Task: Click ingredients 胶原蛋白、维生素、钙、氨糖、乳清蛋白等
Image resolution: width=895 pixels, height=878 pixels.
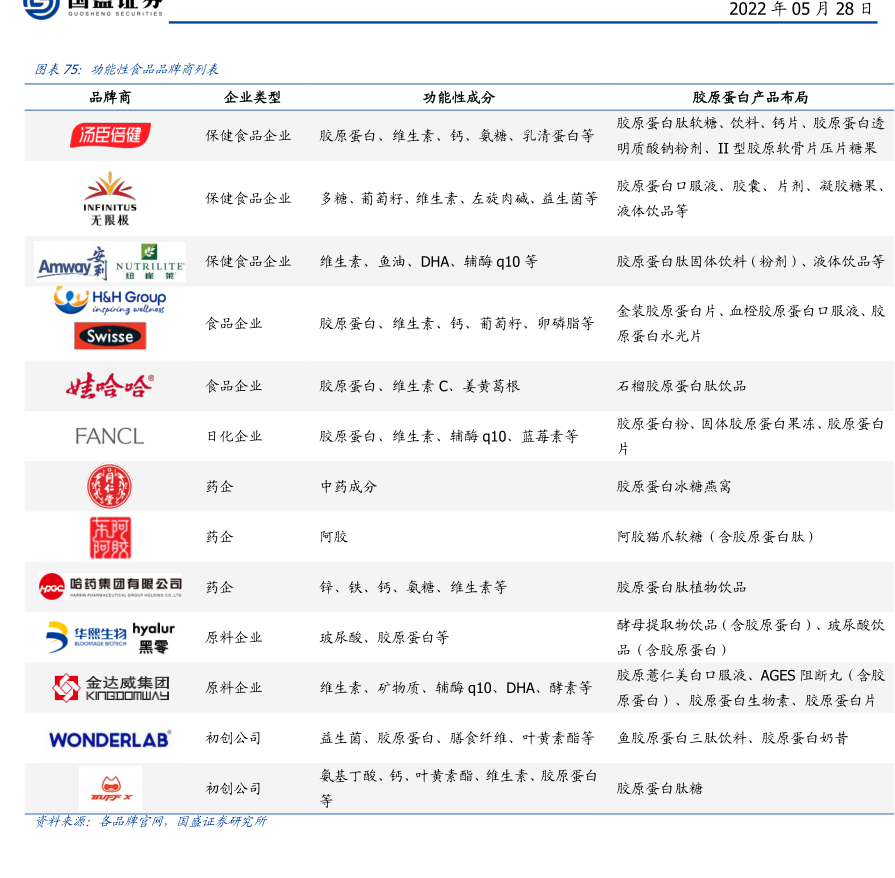Action: coord(457,136)
